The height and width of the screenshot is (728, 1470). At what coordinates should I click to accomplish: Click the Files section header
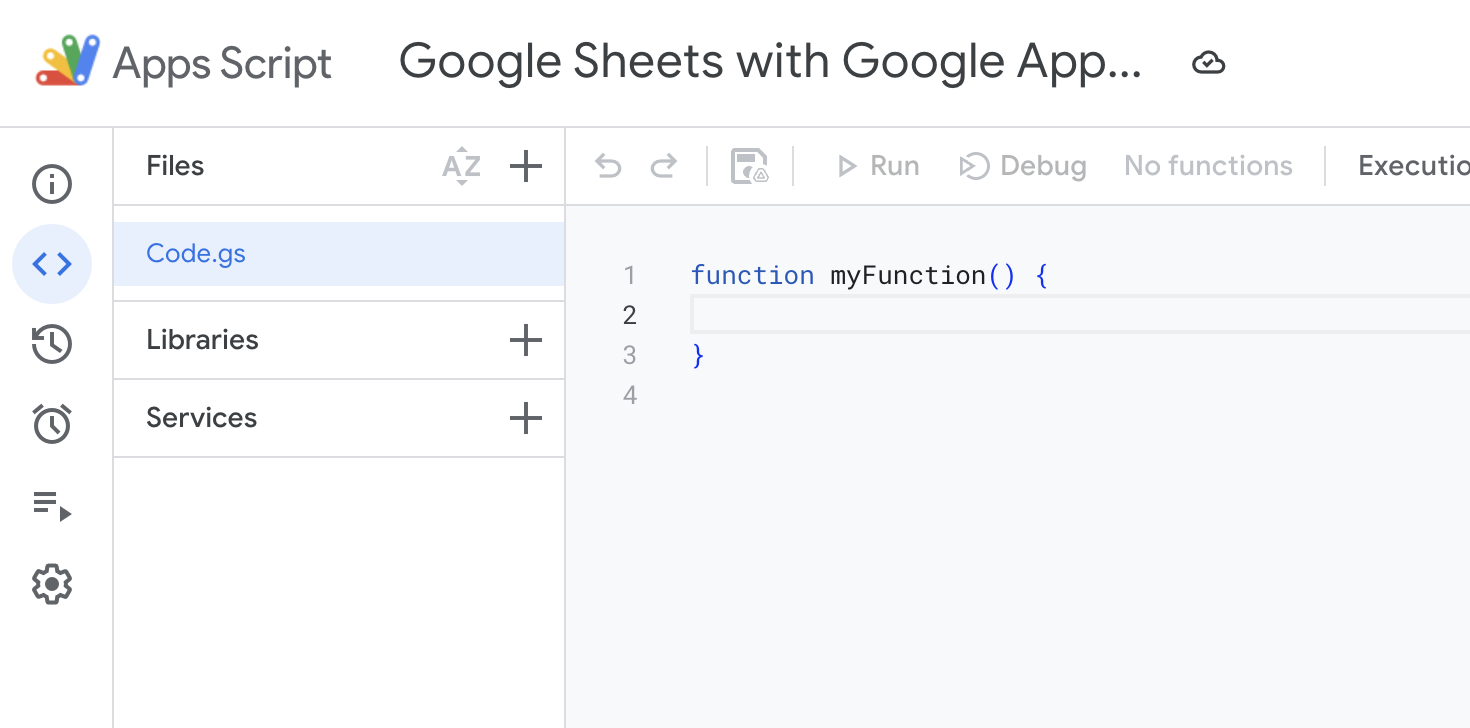(x=175, y=166)
